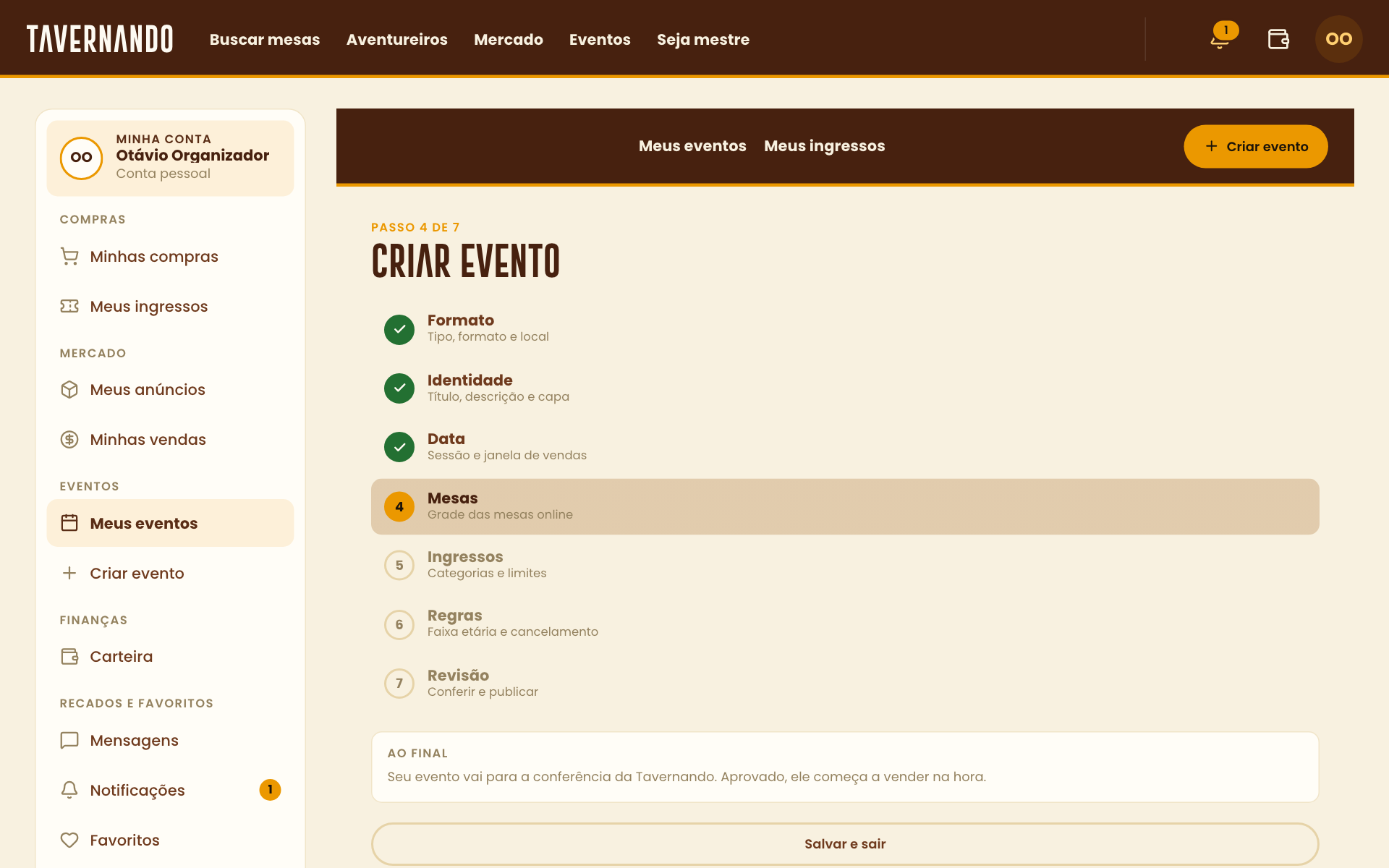The width and height of the screenshot is (1389, 868).
Task: Click the green check on Data step
Action: click(399, 447)
